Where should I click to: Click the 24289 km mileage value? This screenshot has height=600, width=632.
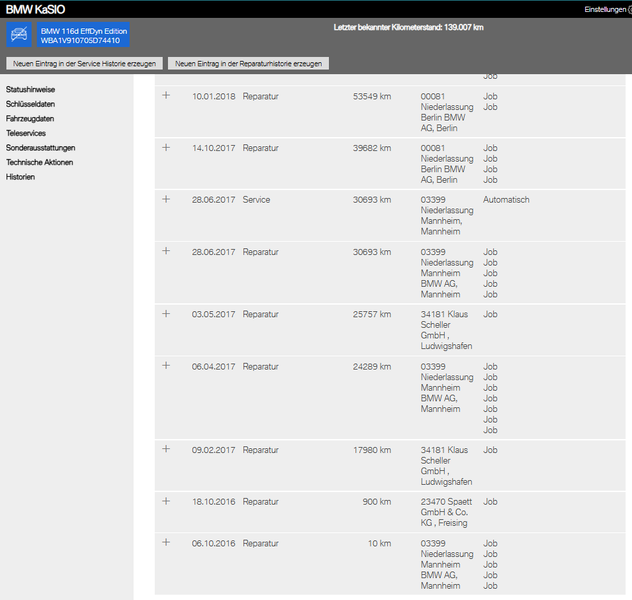[x=372, y=367]
